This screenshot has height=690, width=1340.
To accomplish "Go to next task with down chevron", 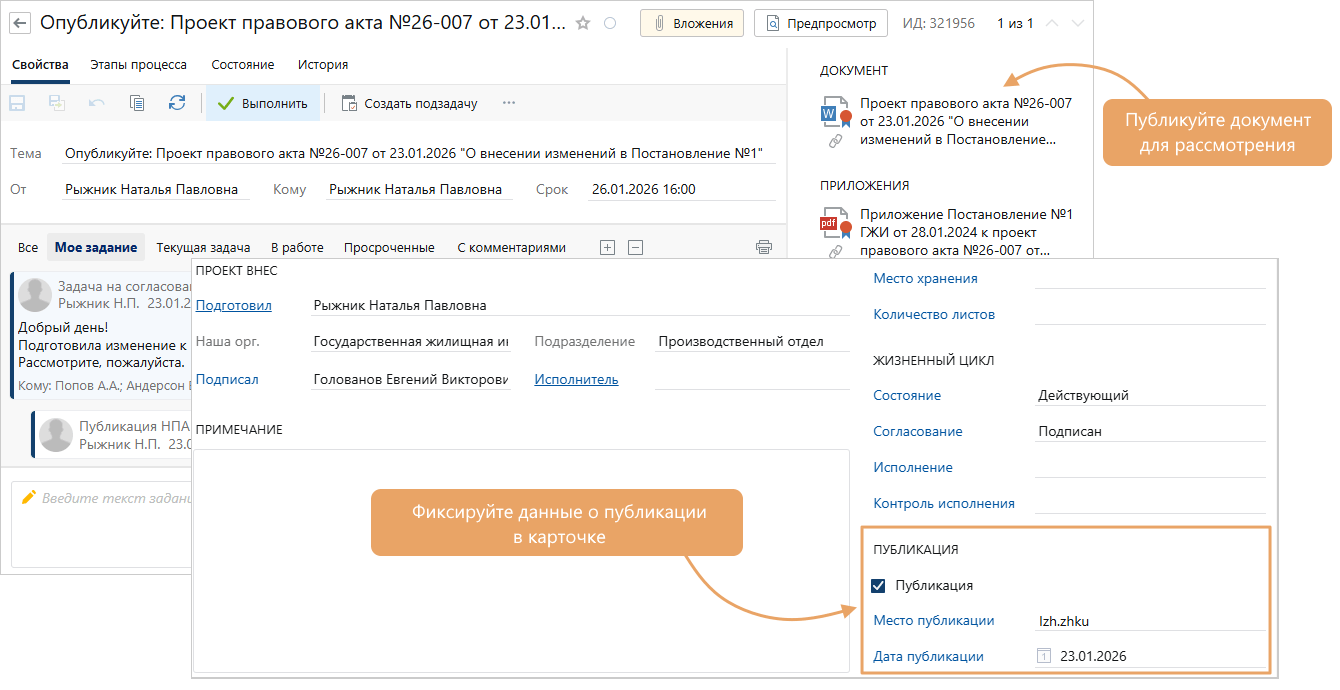I will pyautogui.click(x=1077, y=23).
